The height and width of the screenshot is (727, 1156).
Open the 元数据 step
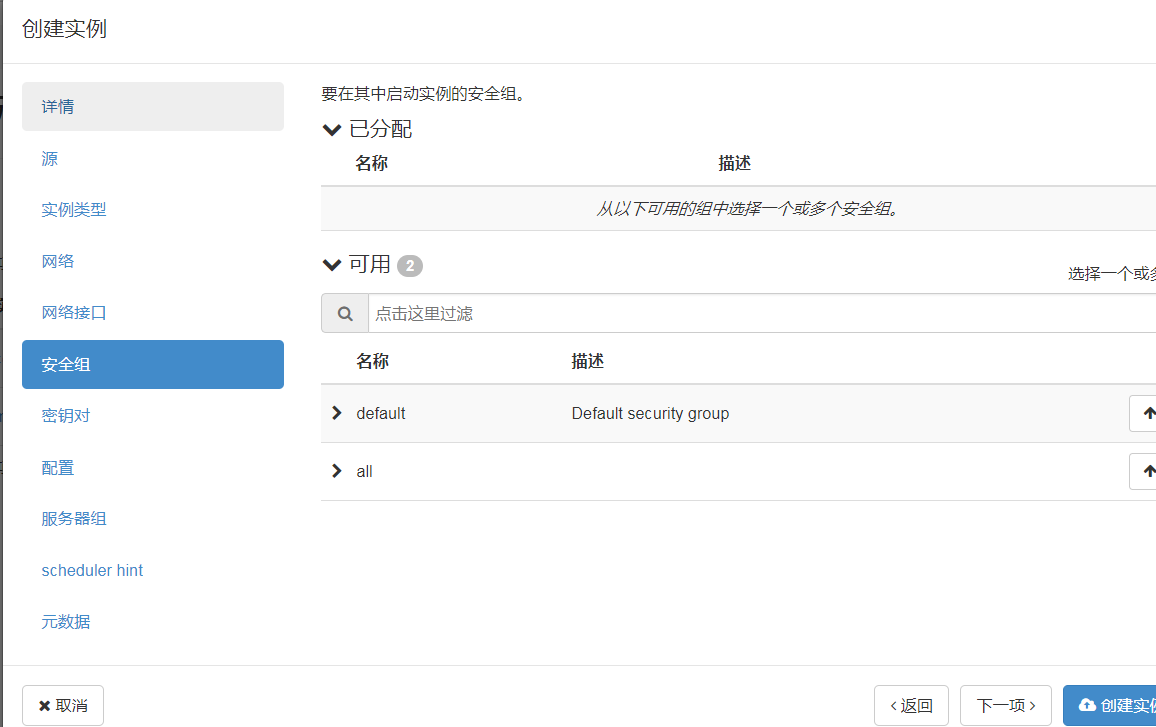click(x=65, y=621)
